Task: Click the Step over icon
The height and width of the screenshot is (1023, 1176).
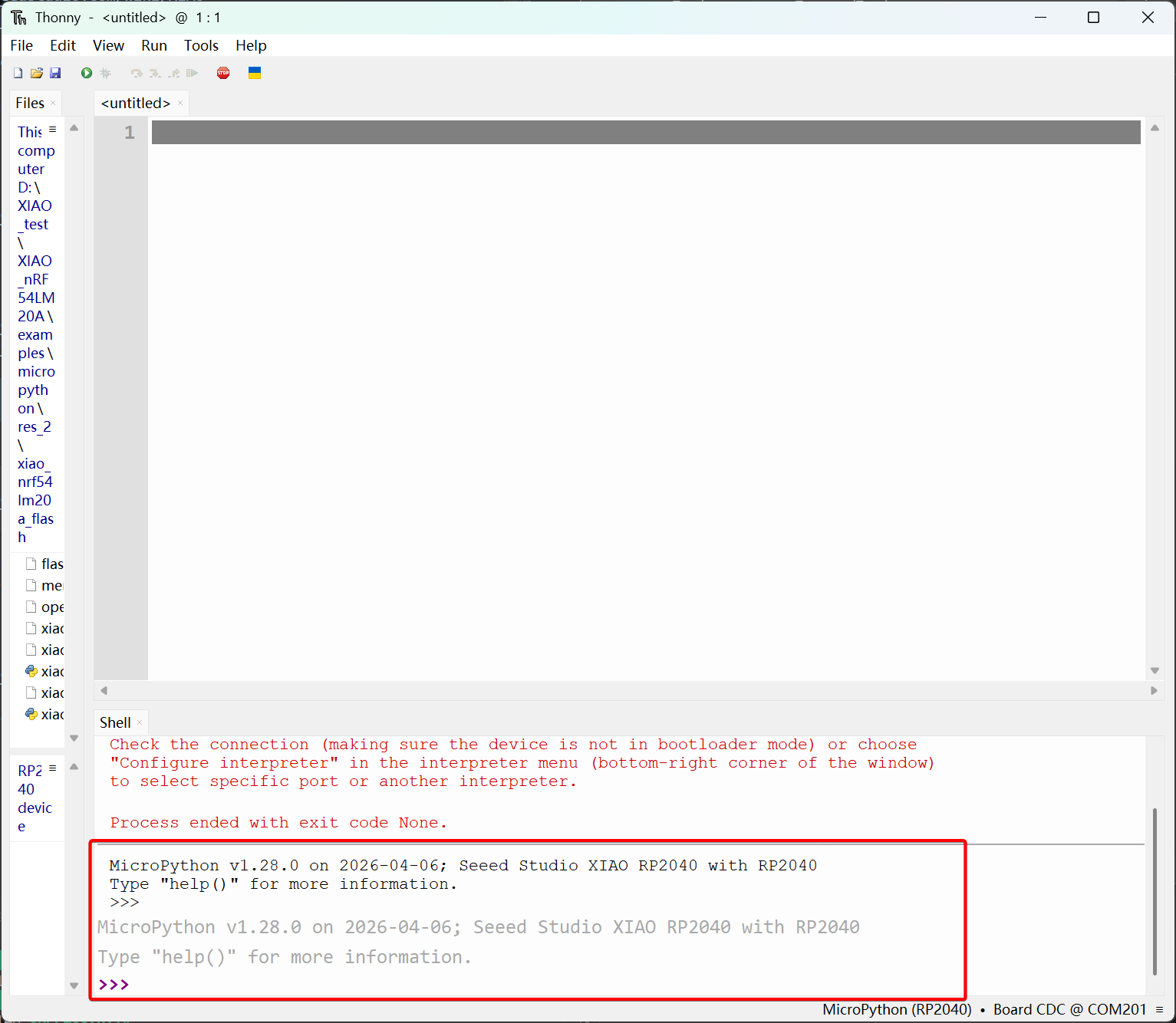Action: 137,73
